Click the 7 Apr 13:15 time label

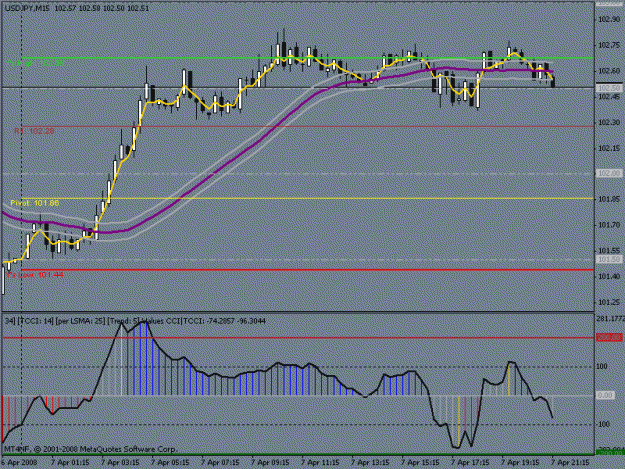[370, 463]
